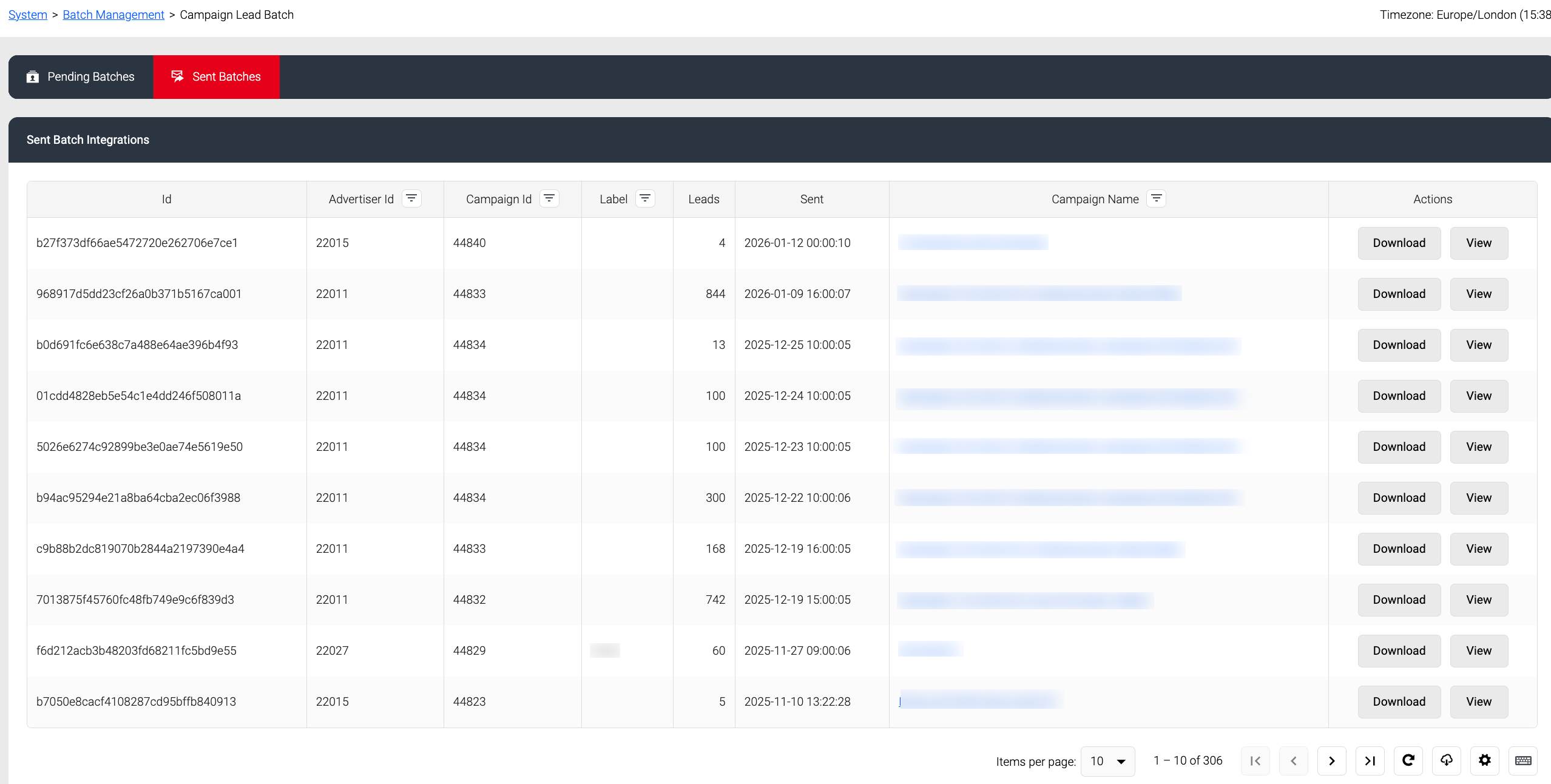This screenshot has width=1551, height=784.
Task: View batch f6d212acb3b48203fd68211fc5bd9e55
Action: 1479,651
